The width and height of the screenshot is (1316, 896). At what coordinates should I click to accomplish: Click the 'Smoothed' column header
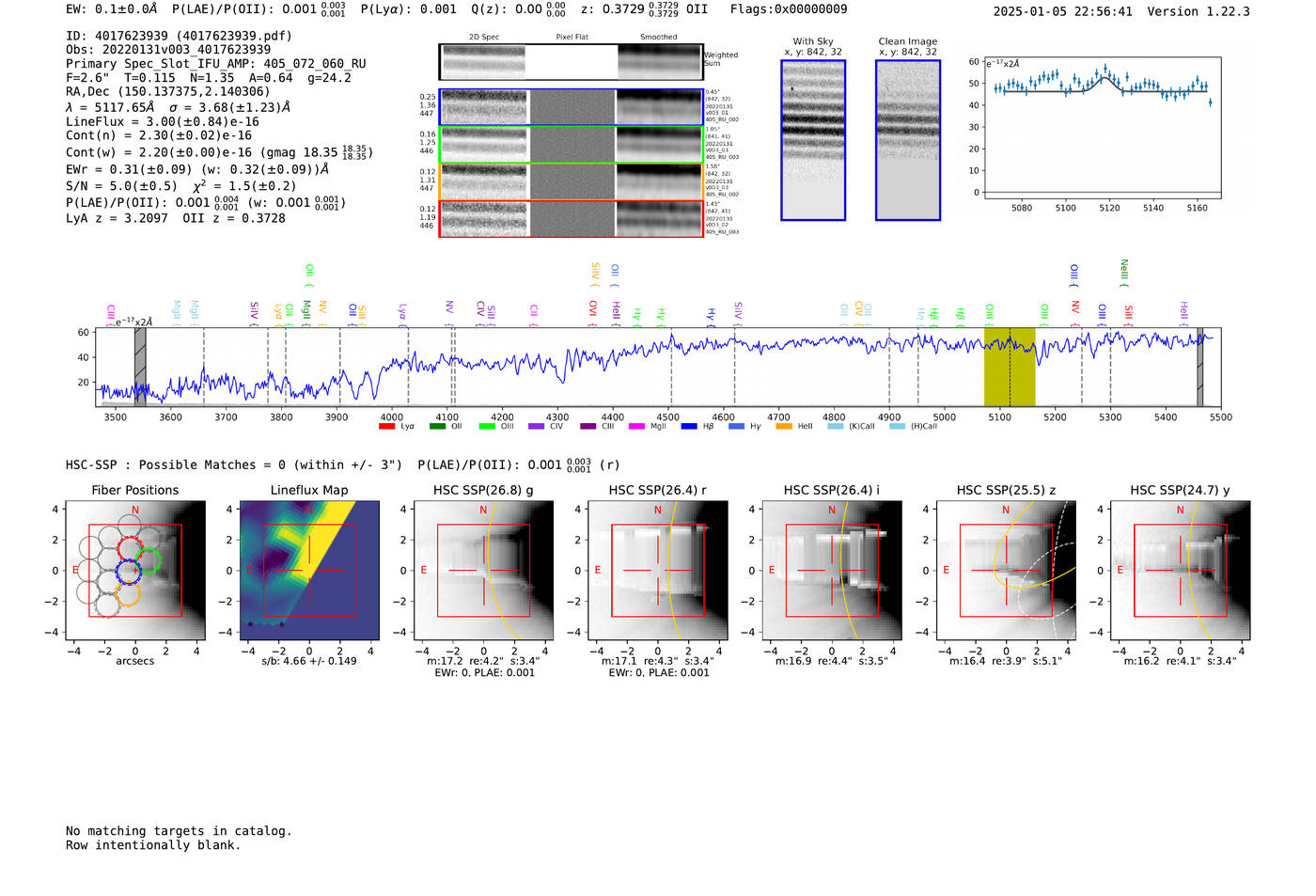click(x=659, y=38)
